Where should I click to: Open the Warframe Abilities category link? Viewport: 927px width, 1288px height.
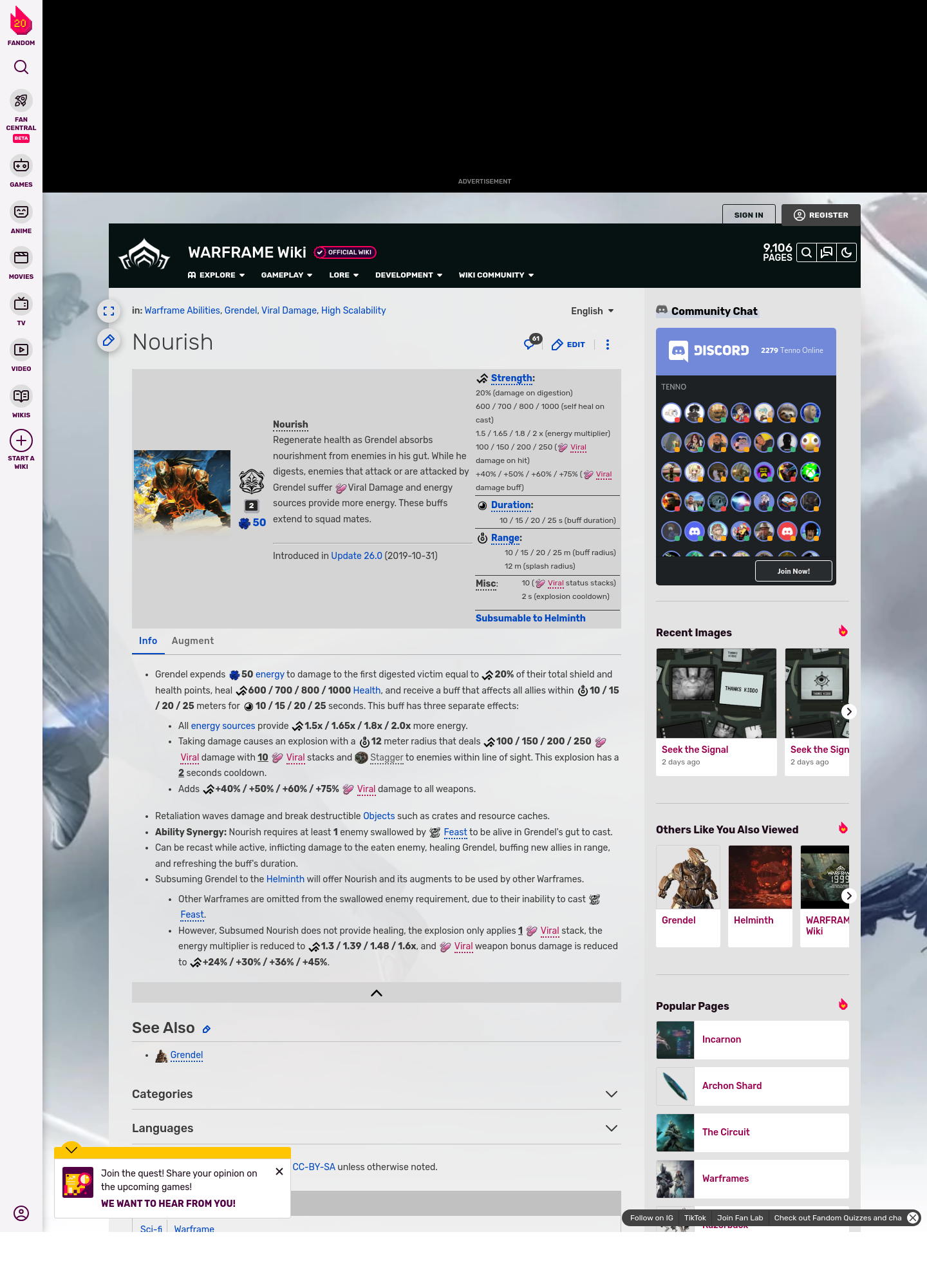pos(182,310)
